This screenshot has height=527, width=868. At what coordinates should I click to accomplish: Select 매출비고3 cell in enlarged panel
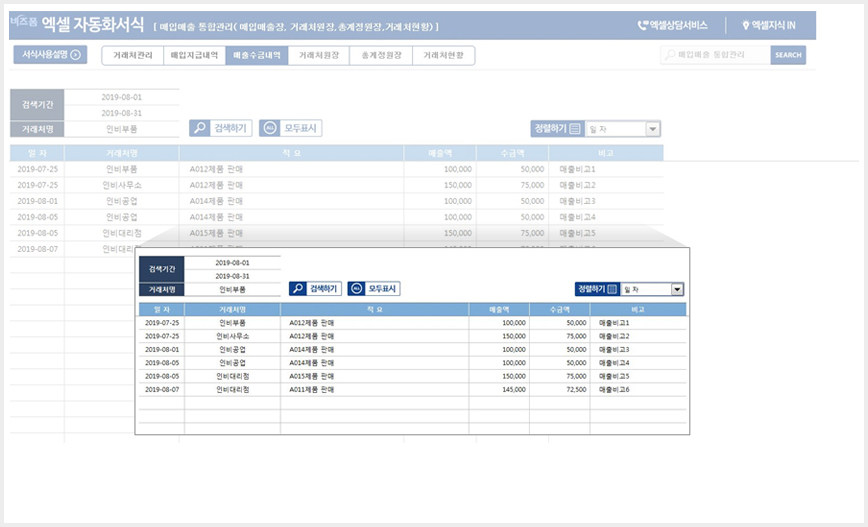coord(638,349)
